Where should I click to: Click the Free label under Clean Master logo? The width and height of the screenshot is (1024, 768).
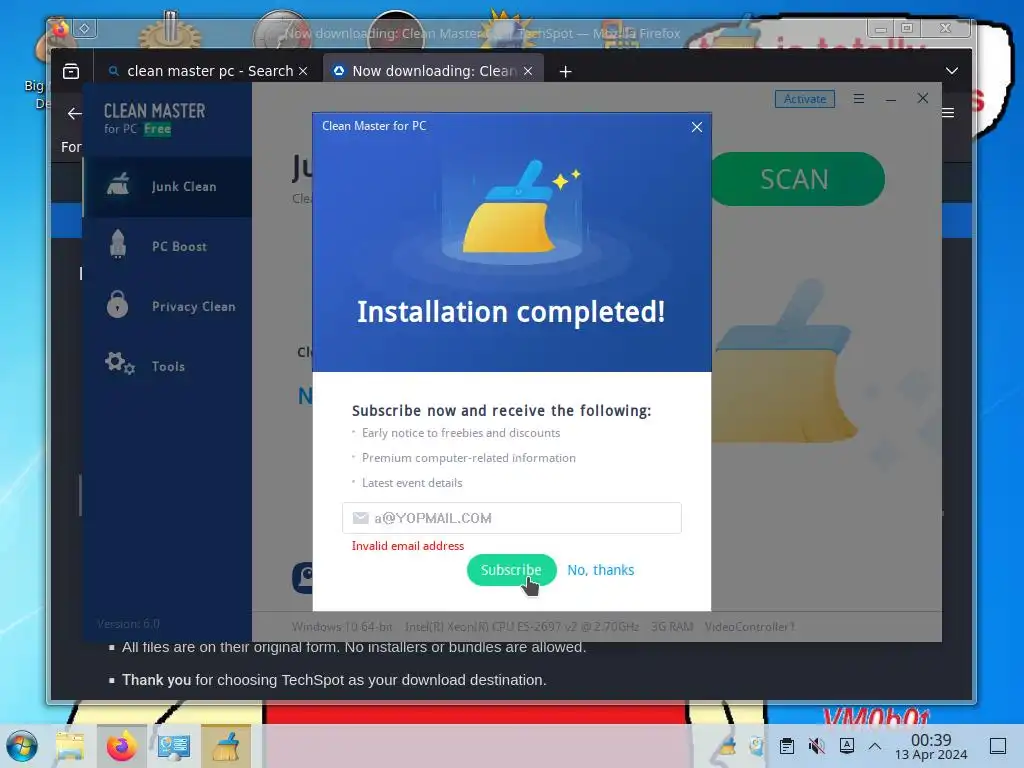[157, 129]
